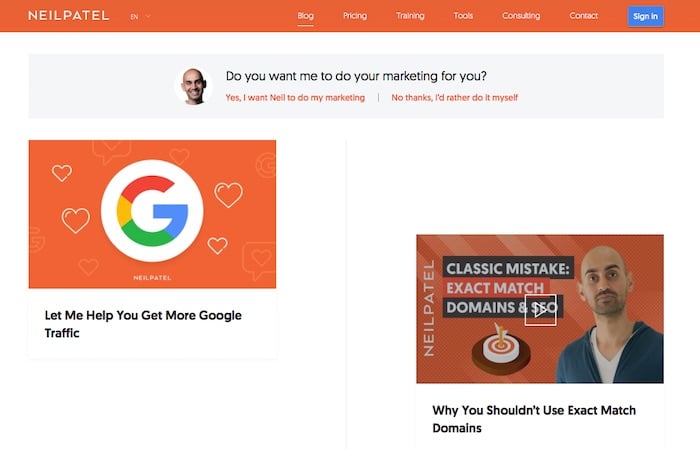The width and height of the screenshot is (700, 449).
Task: Expand the language selector chevron arrow
Action: point(148,17)
